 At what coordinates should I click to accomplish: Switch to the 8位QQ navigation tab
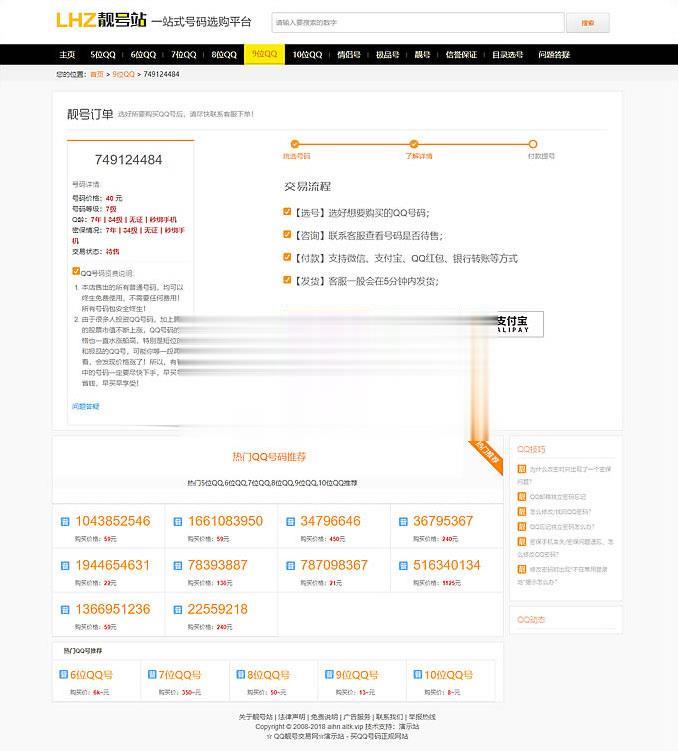click(224, 55)
